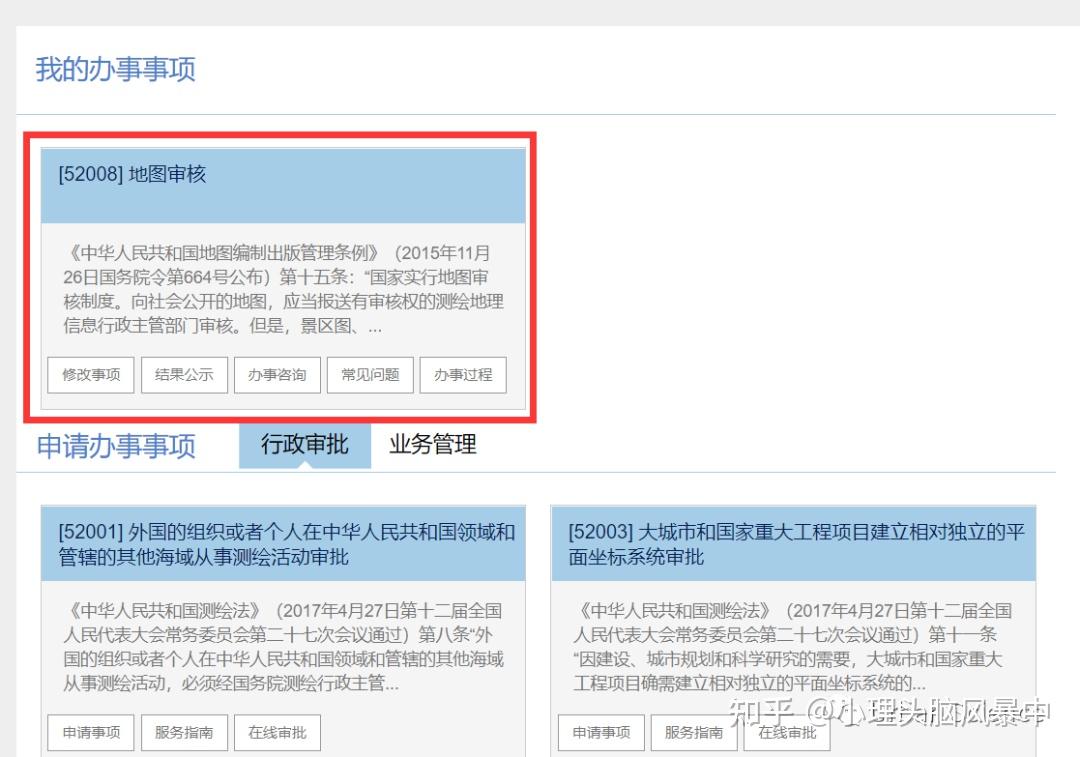Start 在线审批 for item 52003

pos(786,732)
